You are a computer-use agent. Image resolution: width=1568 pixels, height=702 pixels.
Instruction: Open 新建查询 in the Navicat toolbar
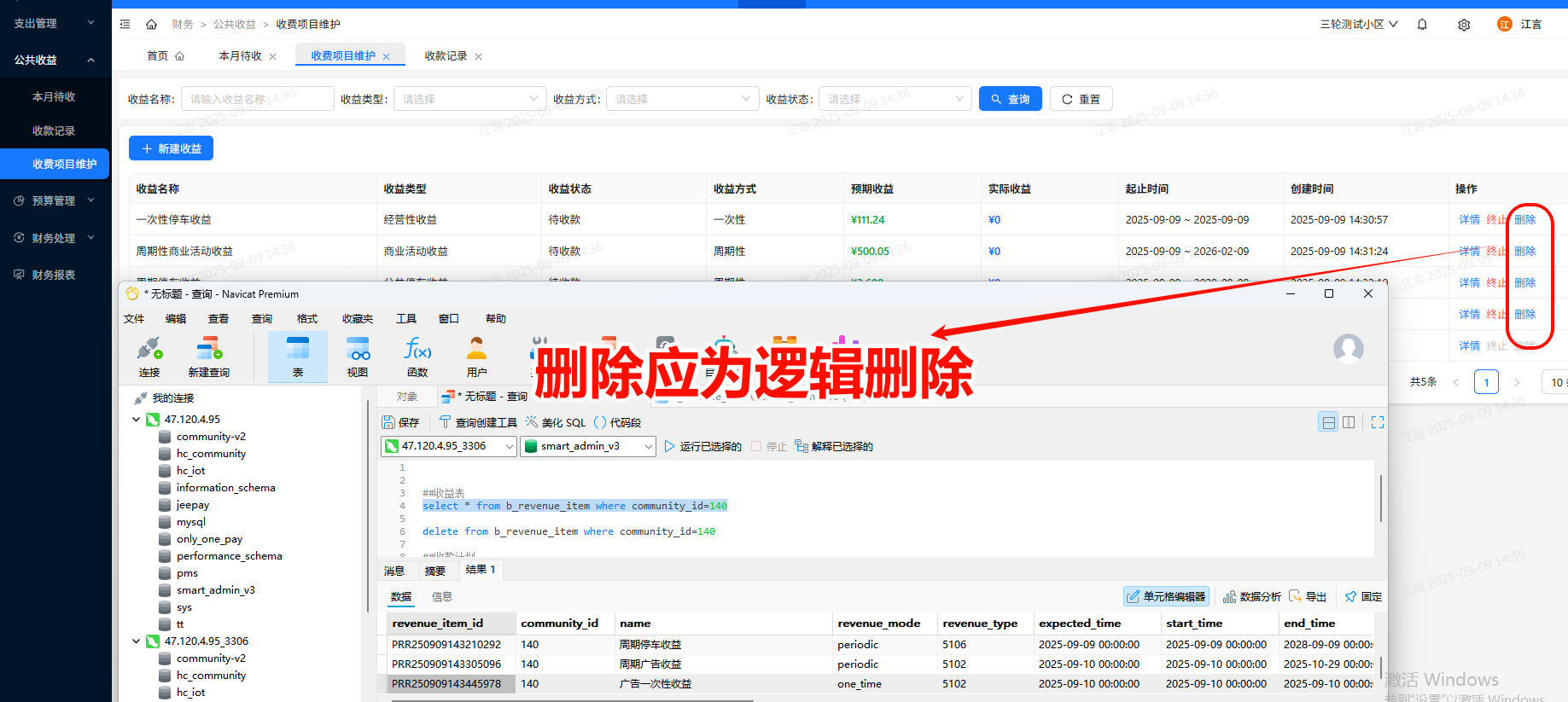coord(208,356)
